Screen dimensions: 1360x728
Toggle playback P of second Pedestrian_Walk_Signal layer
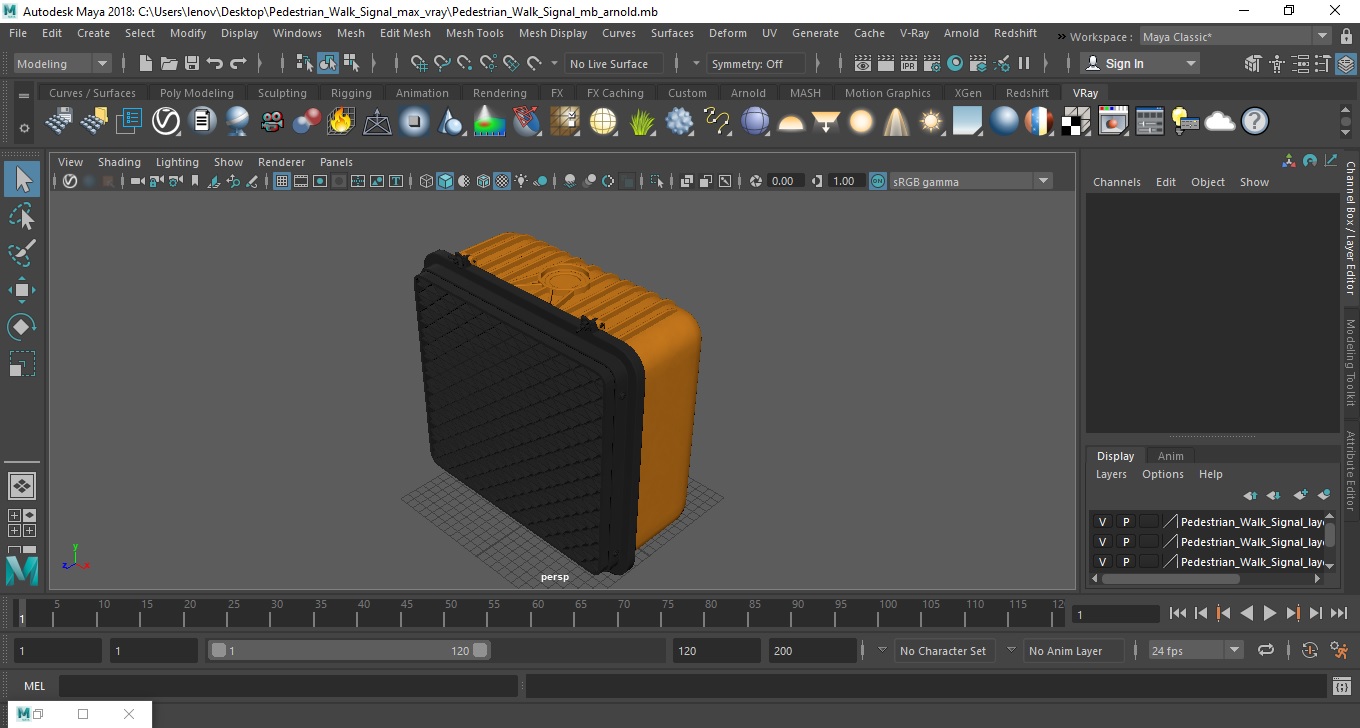click(1125, 542)
